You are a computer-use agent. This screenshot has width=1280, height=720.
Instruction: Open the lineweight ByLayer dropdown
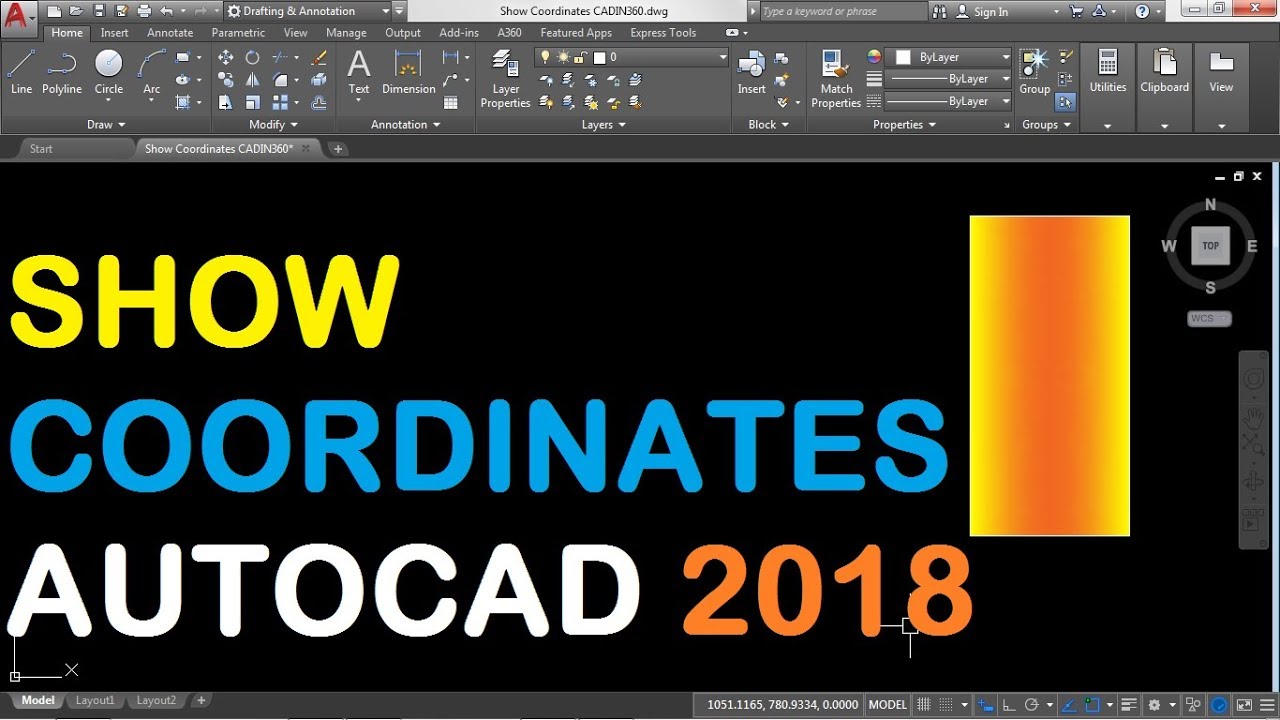click(x=949, y=79)
